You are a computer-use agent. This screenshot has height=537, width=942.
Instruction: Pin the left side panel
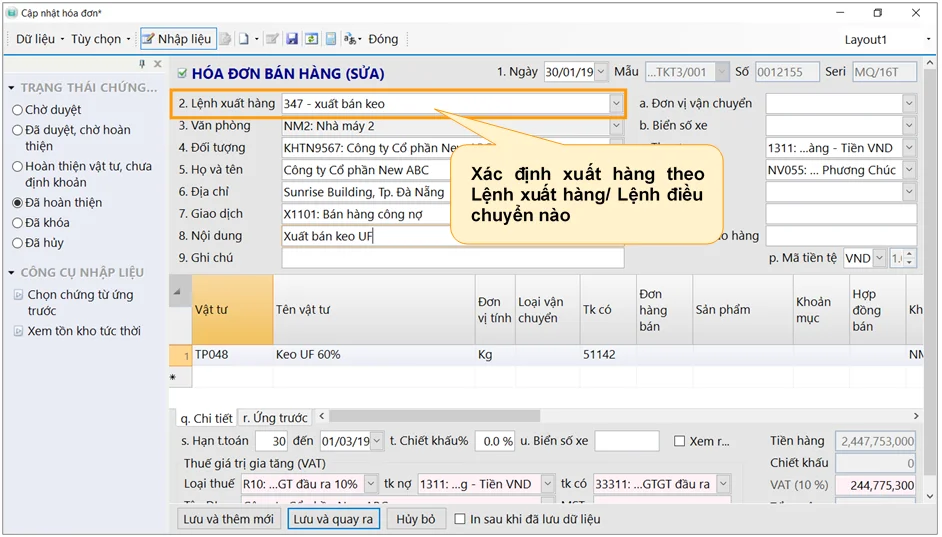(142, 64)
